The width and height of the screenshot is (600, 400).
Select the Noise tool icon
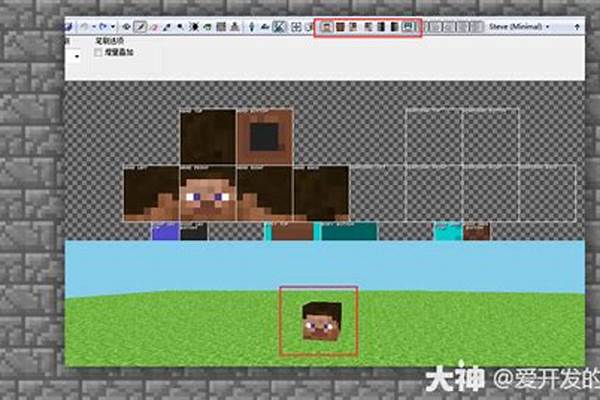[x=221, y=27]
